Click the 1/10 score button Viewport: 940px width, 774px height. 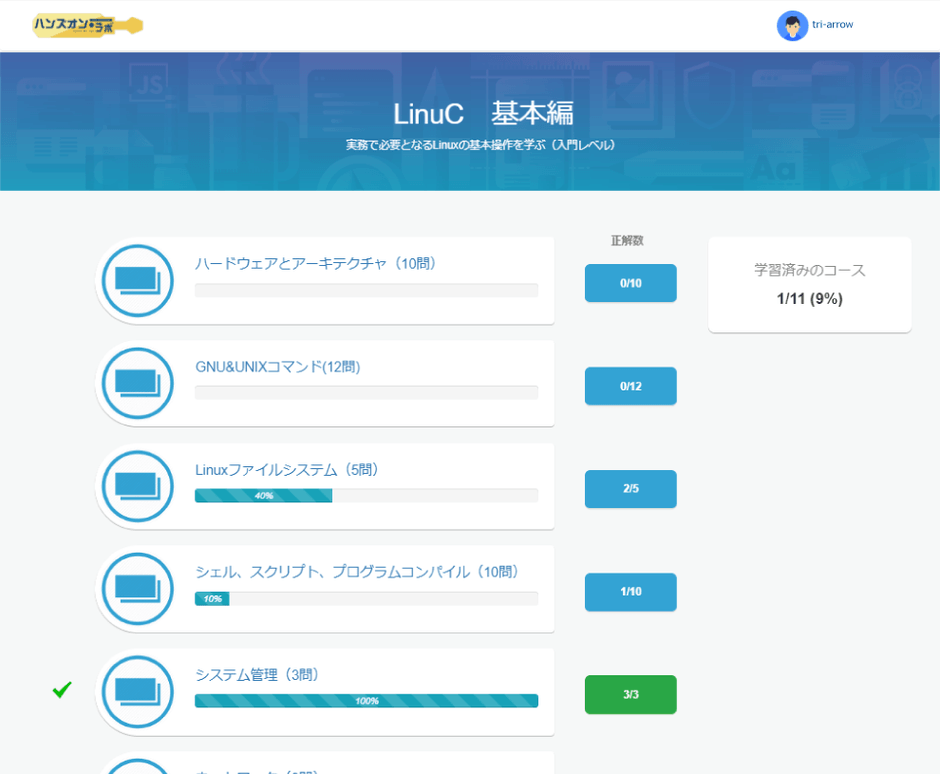(x=630, y=592)
